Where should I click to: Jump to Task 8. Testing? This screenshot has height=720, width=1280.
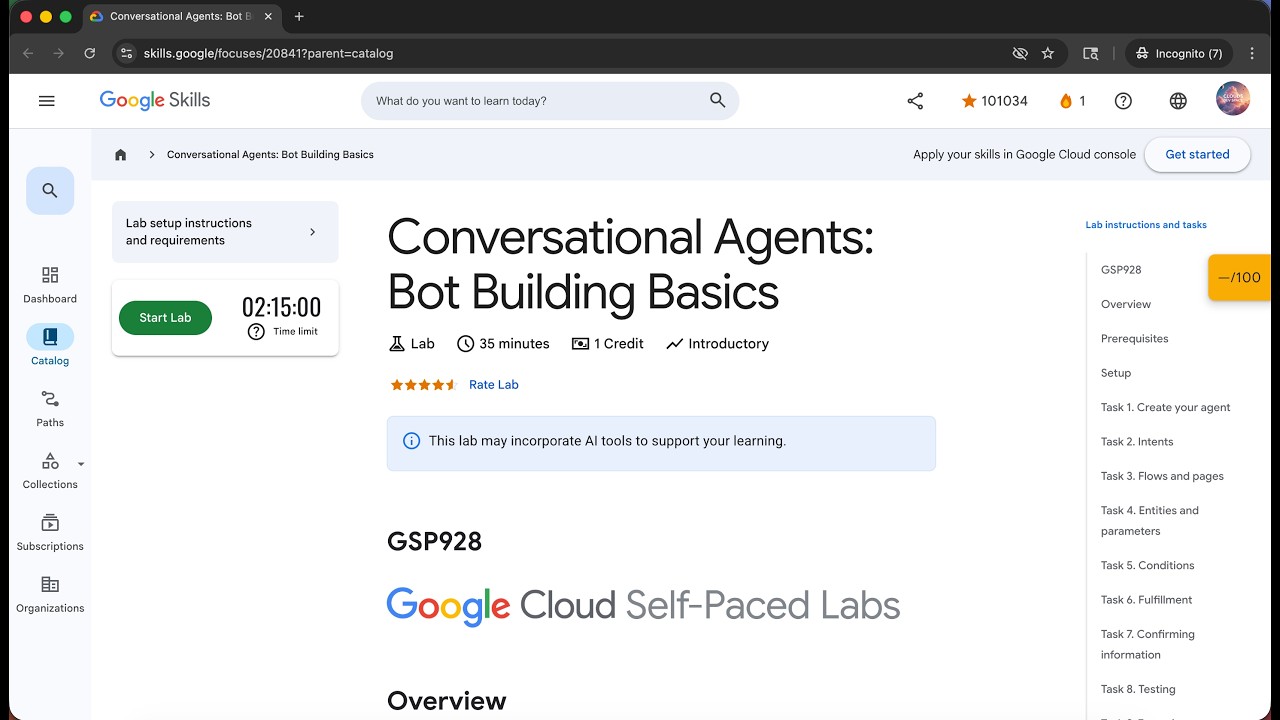click(x=1138, y=689)
